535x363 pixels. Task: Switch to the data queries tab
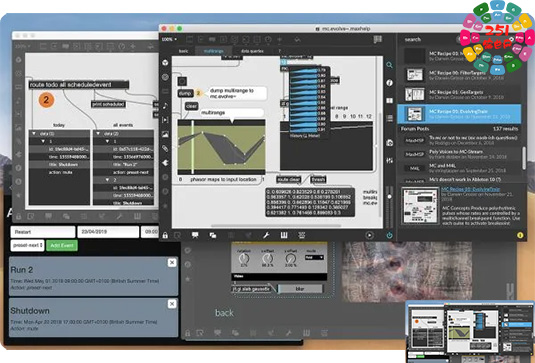pyautogui.click(x=252, y=51)
